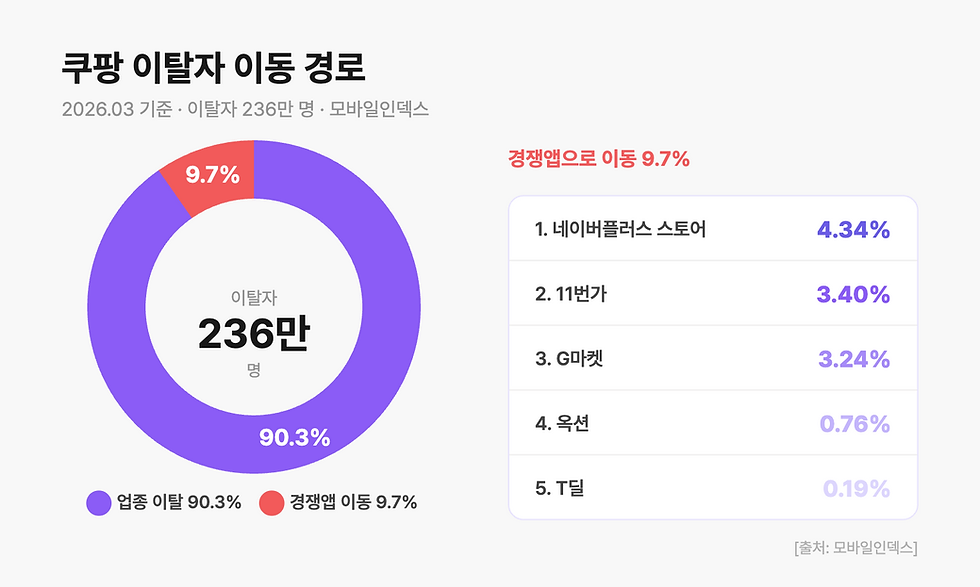Click the purple 90.3% donut segment label

(x=294, y=437)
